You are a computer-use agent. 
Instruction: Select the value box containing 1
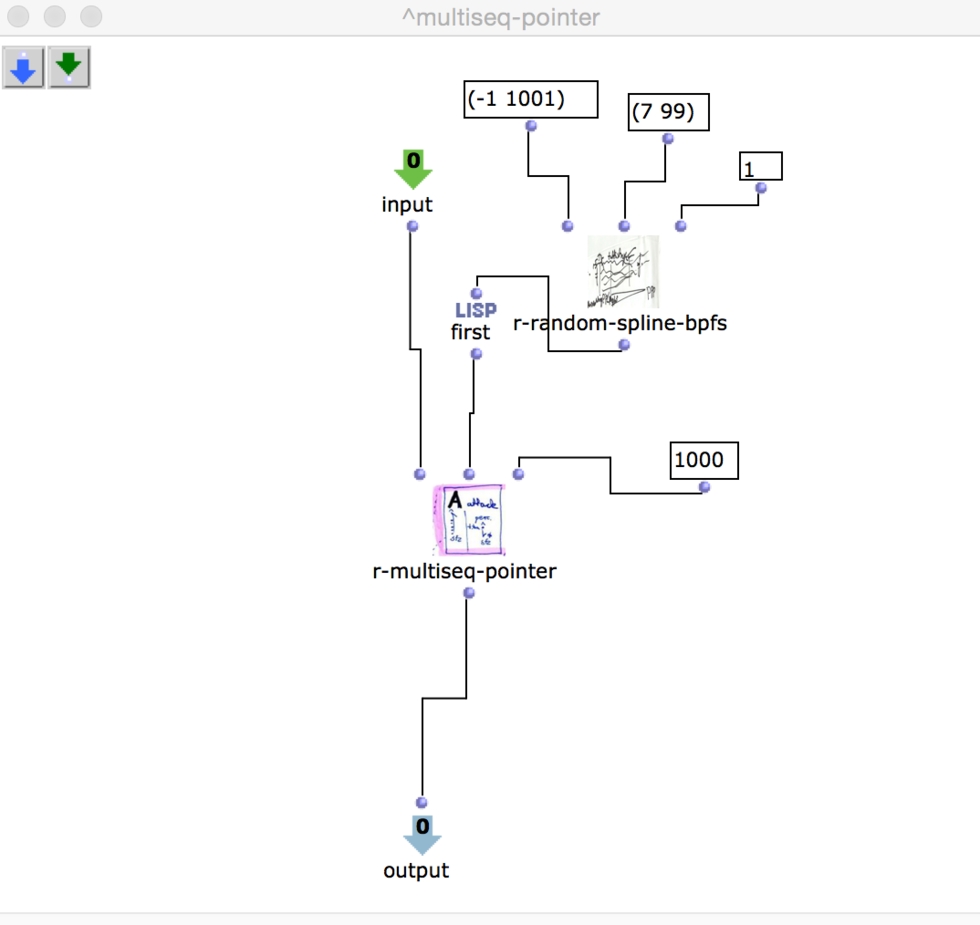pos(760,166)
